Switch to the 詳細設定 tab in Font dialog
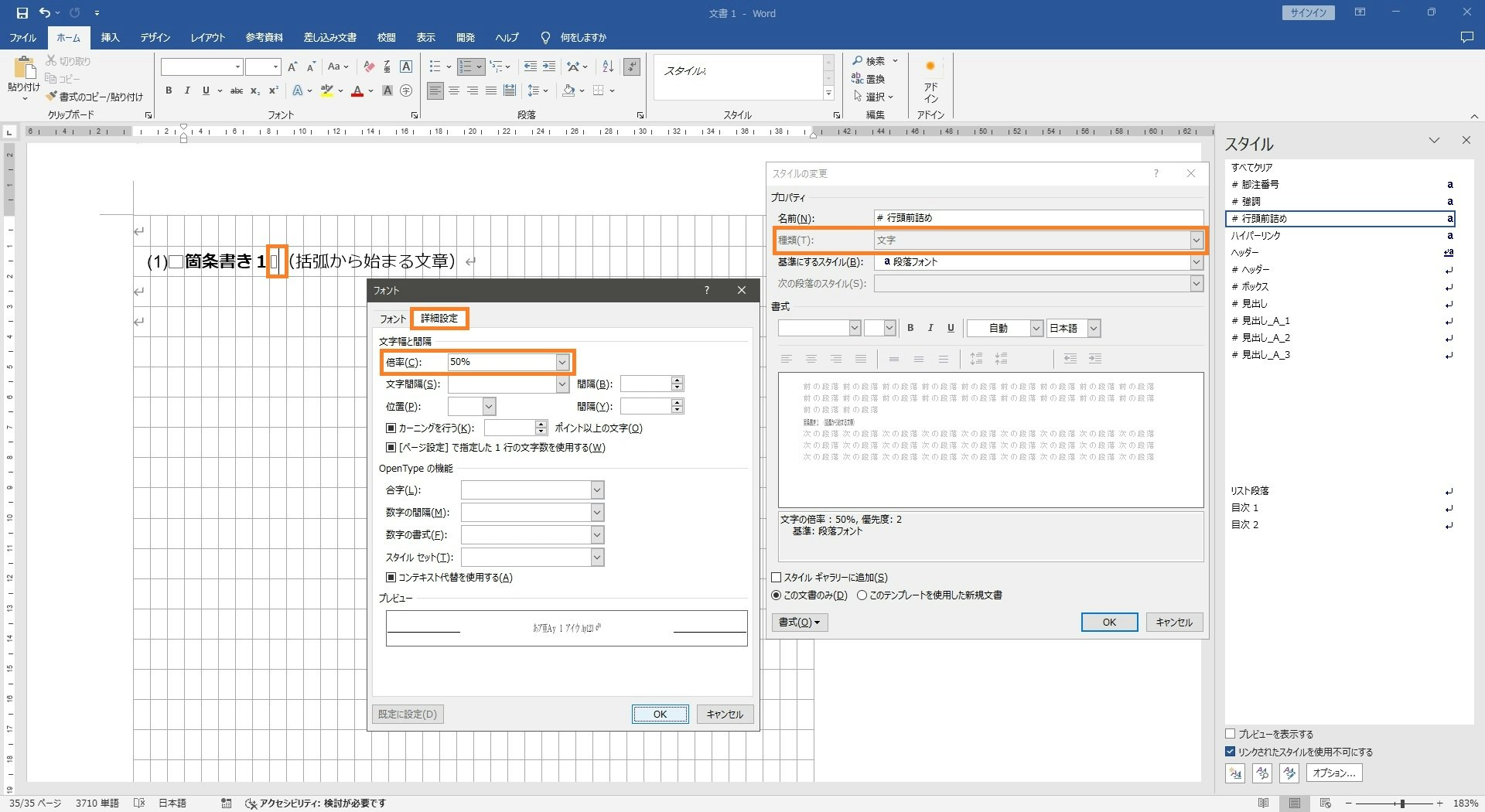The width and height of the screenshot is (1485, 812). click(x=439, y=319)
